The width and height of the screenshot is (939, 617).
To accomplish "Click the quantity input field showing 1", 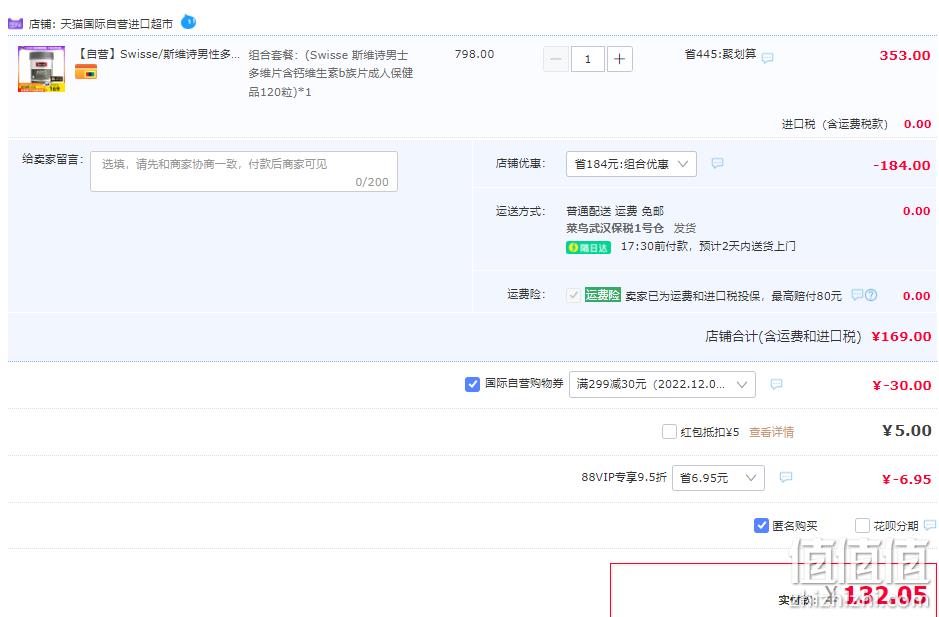I will [587, 59].
